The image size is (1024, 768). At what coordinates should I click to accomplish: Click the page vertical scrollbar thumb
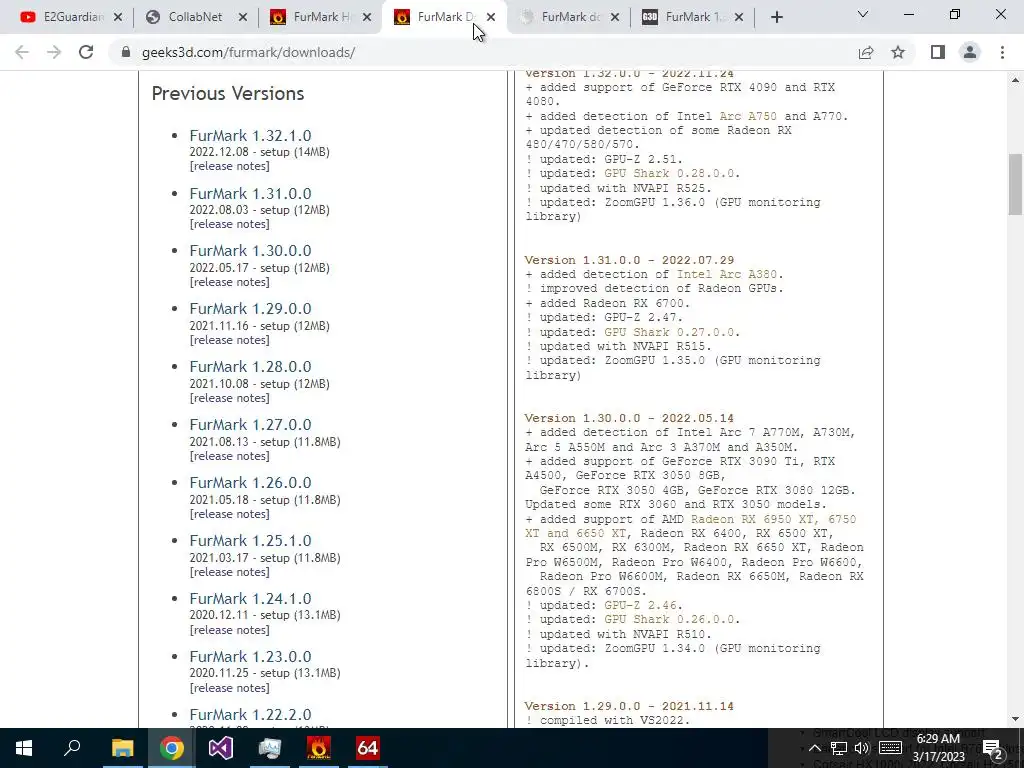pyautogui.click(x=1015, y=184)
